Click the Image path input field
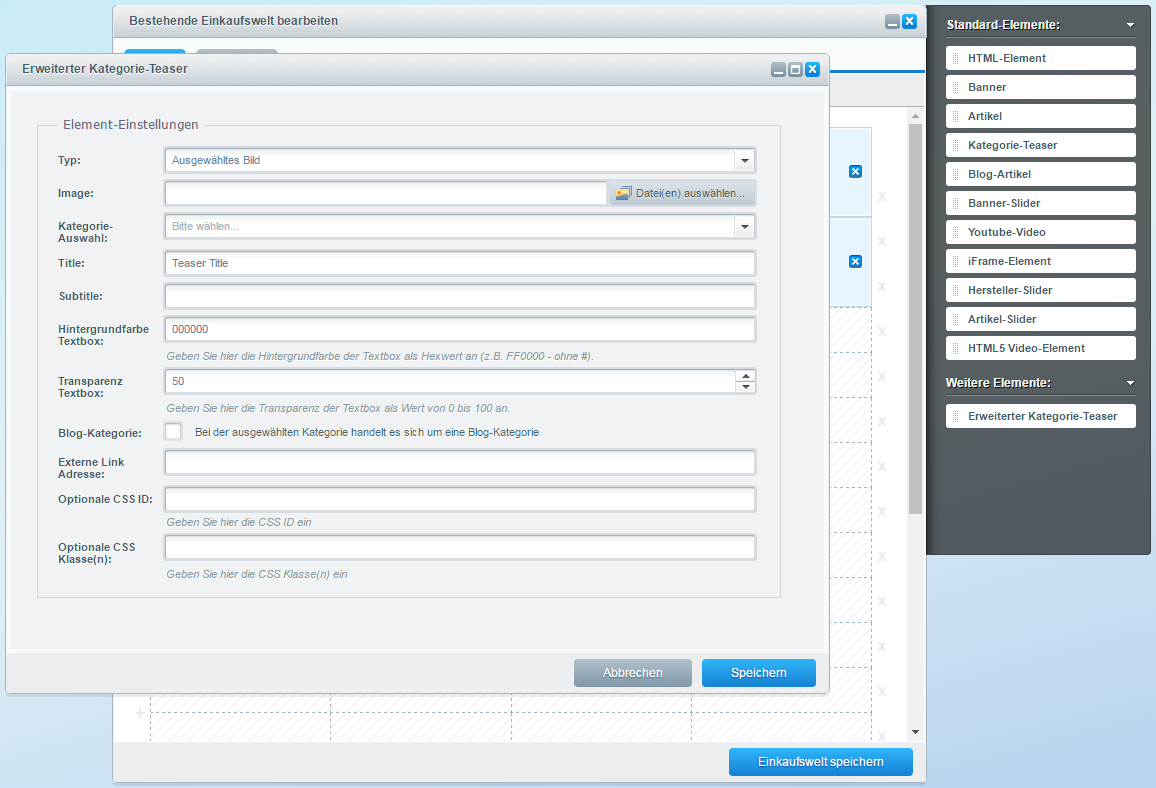Image resolution: width=1156 pixels, height=788 pixels. (386, 193)
